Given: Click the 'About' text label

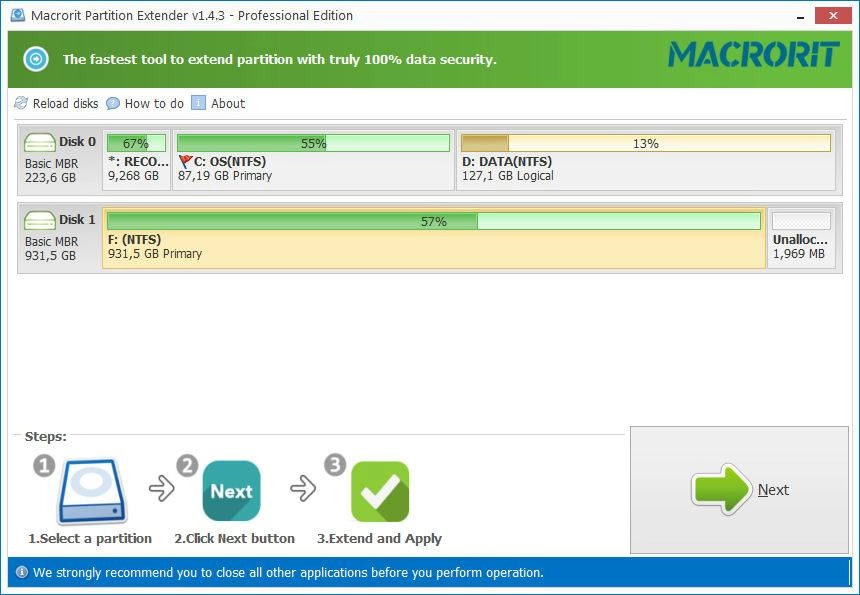Looking at the screenshot, I should click(228, 103).
